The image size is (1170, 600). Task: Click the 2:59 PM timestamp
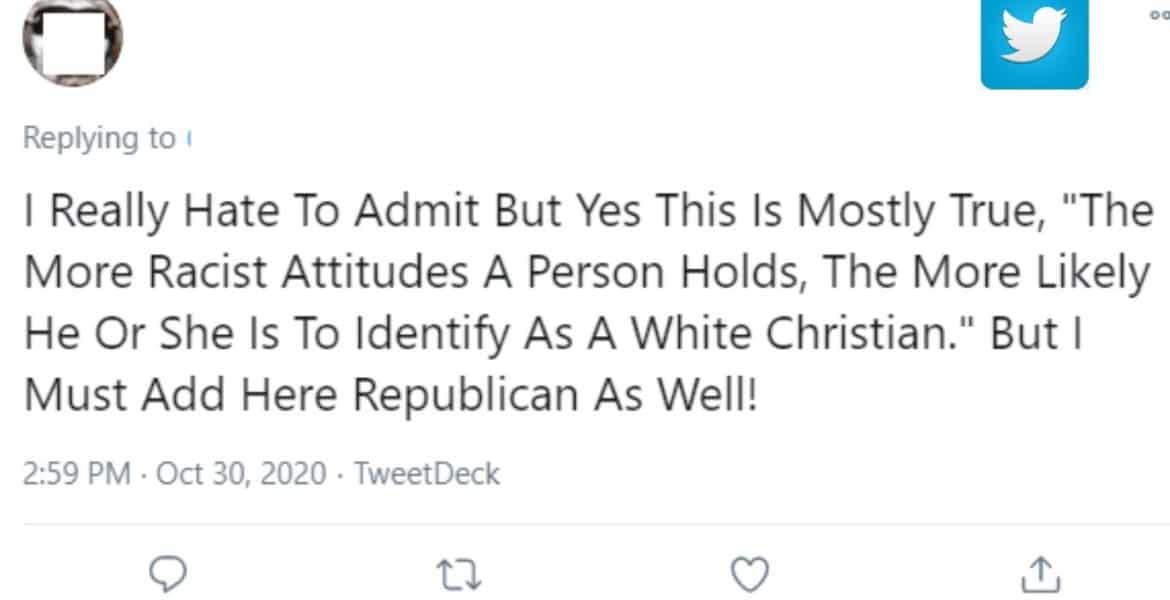pyautogui.click(x=77, y=472)
